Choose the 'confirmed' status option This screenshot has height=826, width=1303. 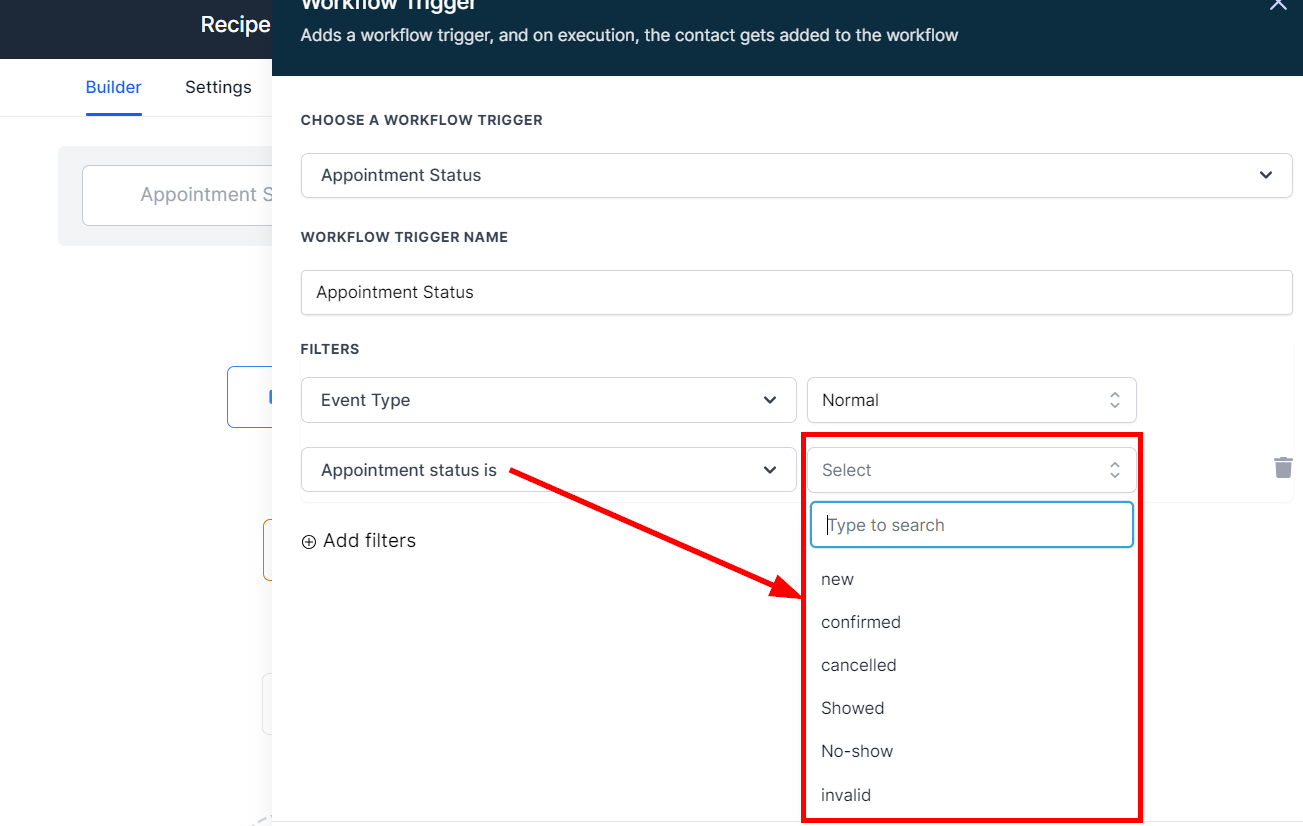tap(861, 622)
